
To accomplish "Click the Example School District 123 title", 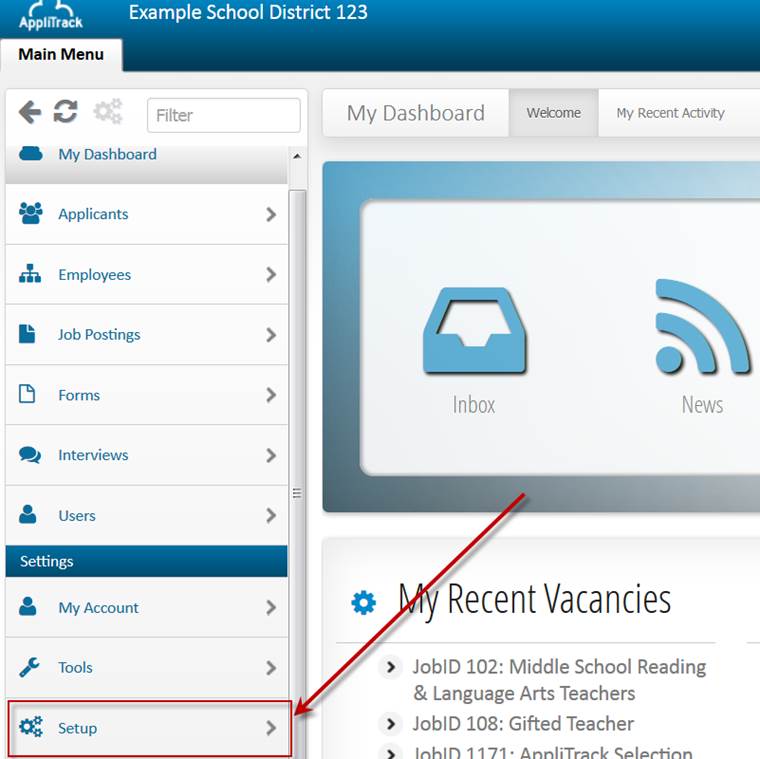I will [x=248, y=13].
